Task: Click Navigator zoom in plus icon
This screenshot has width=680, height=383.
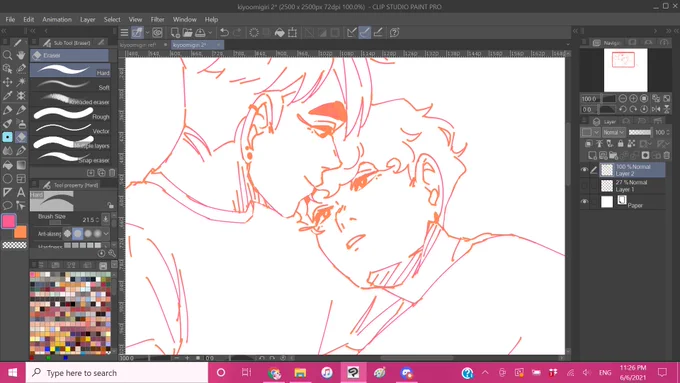Action: pyautogui.click(x=633, y=98)
